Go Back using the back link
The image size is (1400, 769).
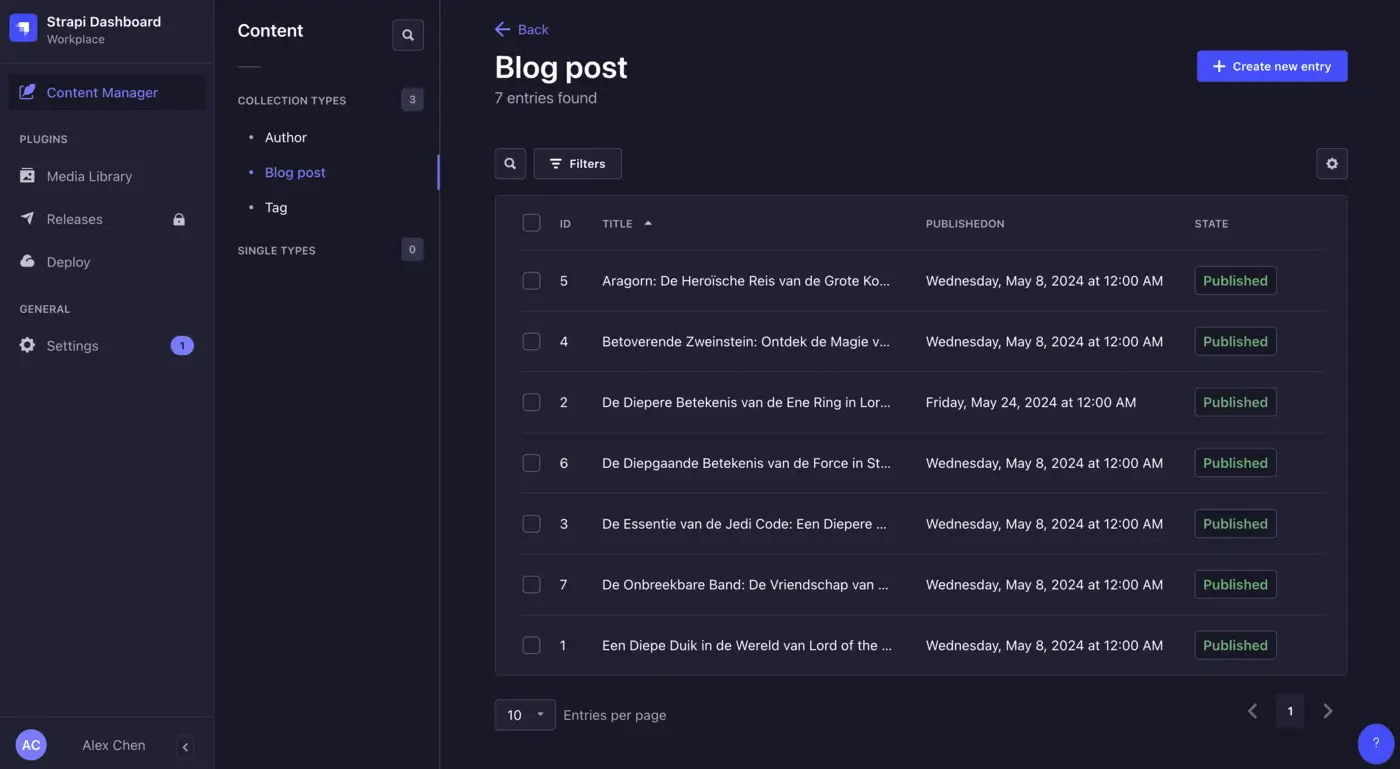click(x=521, y=29)
